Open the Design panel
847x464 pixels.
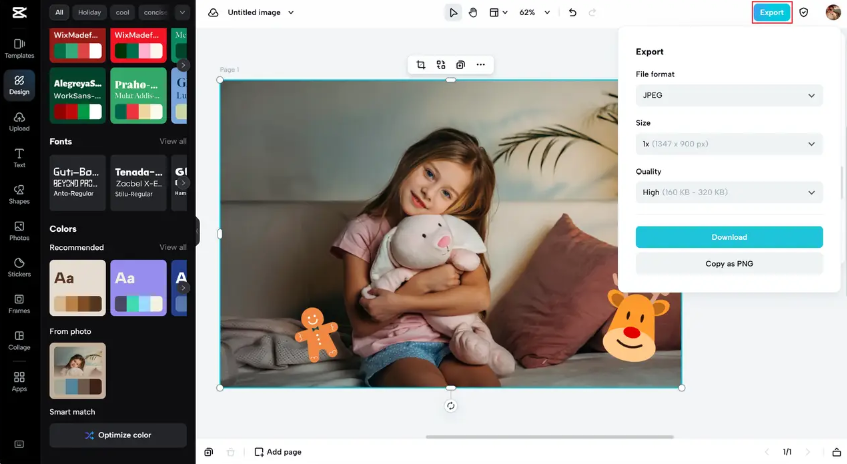pos(19,85)
